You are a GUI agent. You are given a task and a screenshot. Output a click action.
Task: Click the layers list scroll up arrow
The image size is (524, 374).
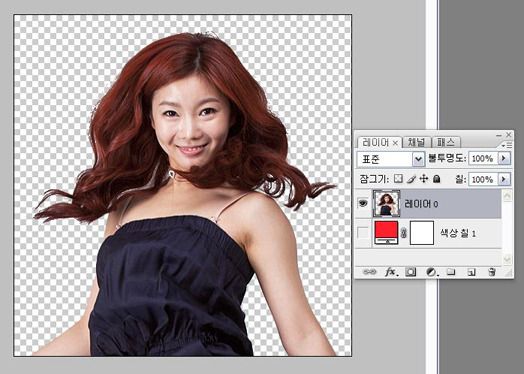pyautogui.click(x=507, y=196)
